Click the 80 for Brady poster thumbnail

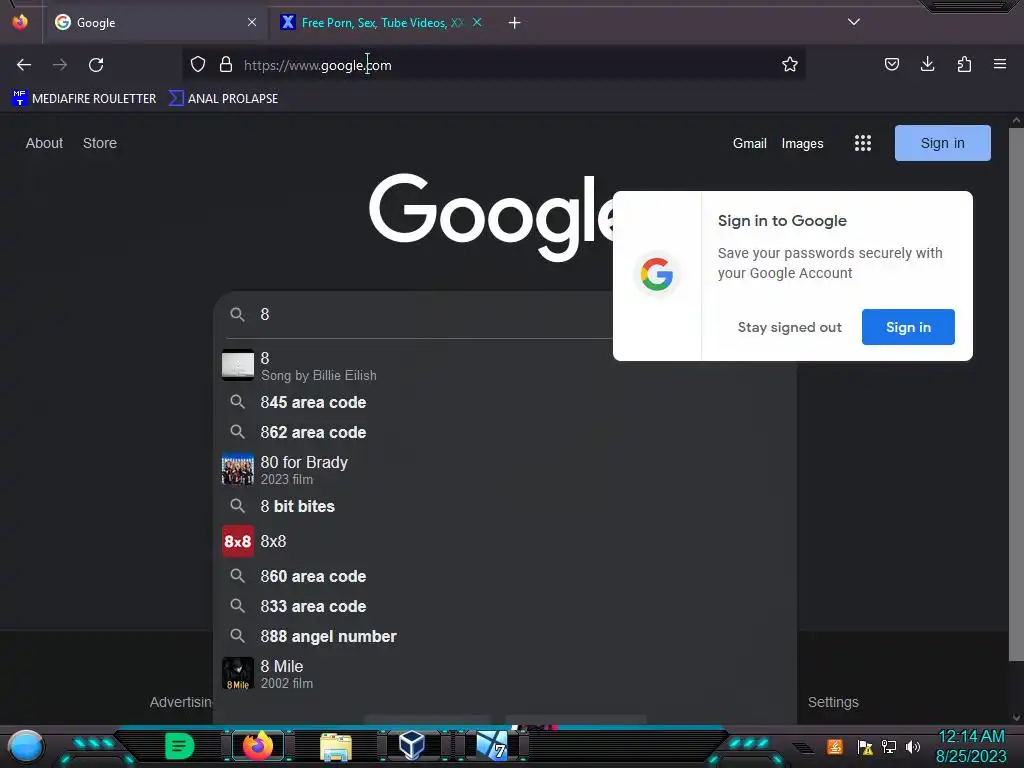click(238, 470)
